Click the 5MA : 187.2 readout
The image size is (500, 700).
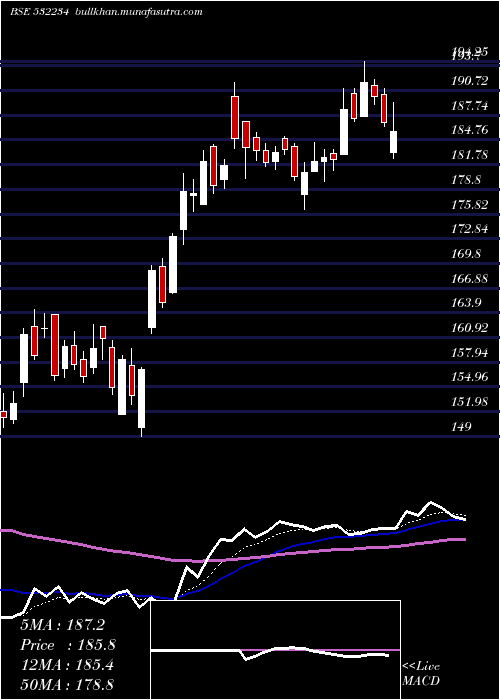[x=62, y=625]
